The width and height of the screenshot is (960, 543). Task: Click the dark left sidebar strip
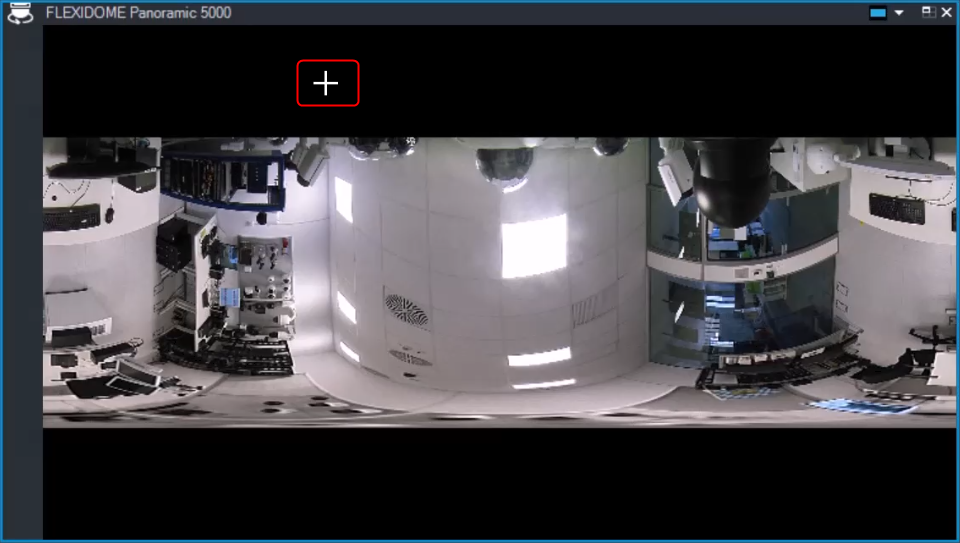(22, 280)
